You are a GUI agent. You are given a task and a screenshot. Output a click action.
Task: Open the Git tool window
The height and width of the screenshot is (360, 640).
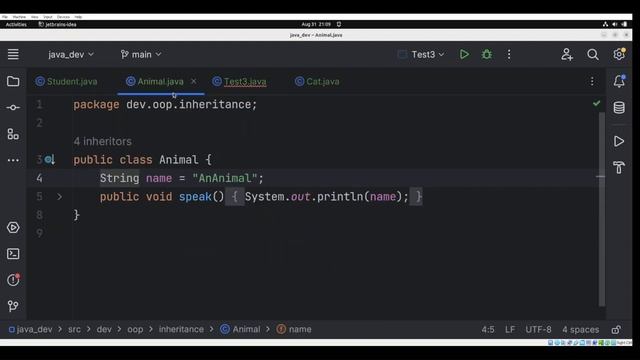pos(13,306)
